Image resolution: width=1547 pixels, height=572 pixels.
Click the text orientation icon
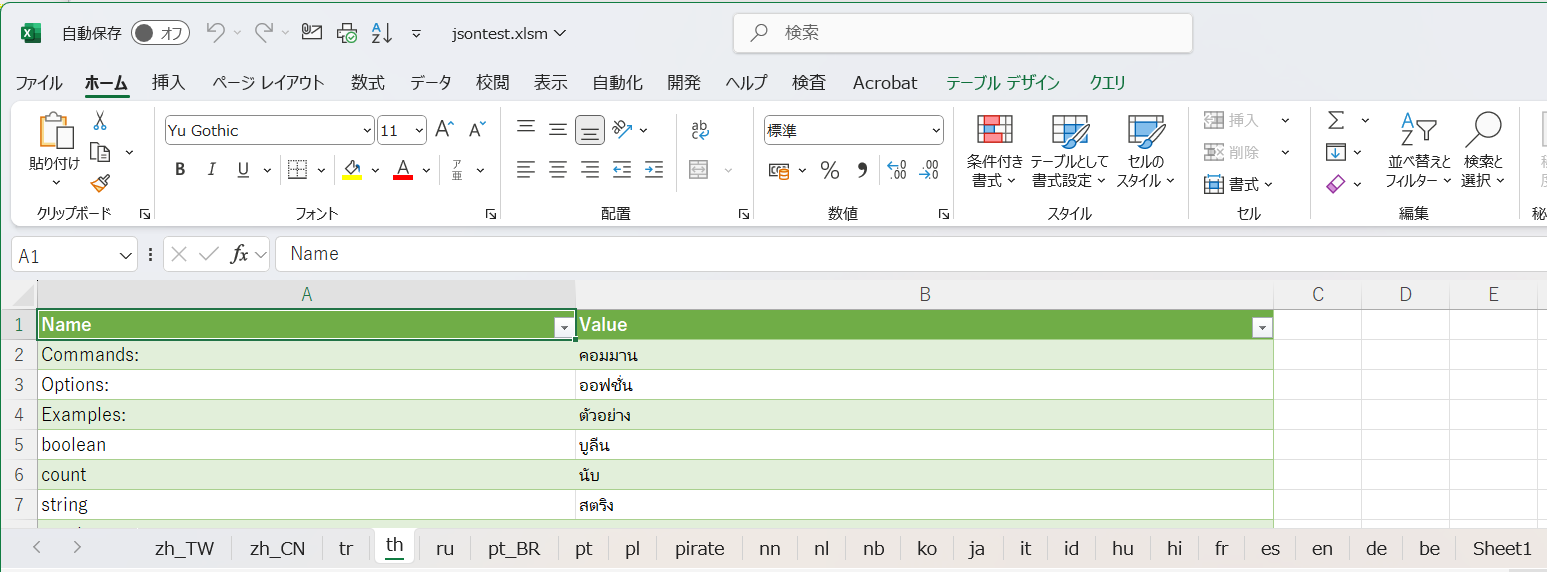[623, 128]
